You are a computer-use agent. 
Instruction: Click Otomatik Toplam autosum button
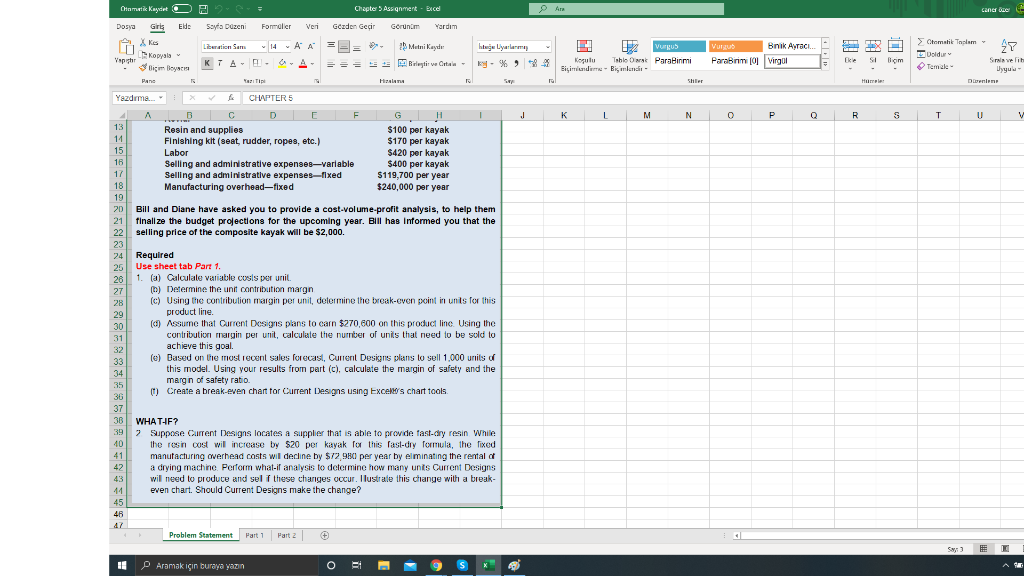pyautogui.click(x=947, y=42)
